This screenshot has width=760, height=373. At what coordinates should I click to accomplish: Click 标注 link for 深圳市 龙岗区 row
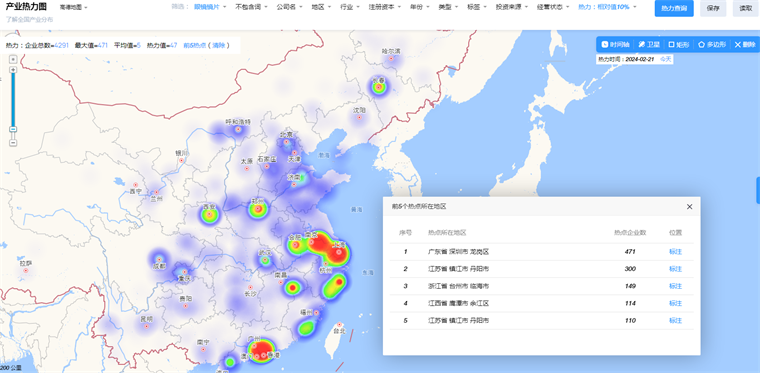675,252
